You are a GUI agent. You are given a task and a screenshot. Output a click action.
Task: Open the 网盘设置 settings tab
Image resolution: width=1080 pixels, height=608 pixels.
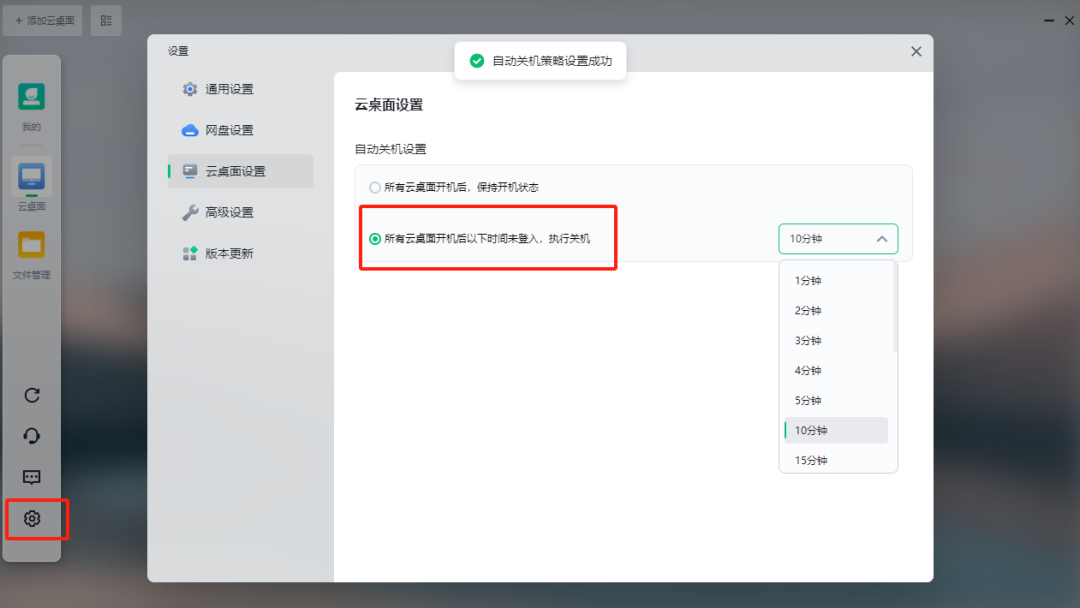coord(240,130)
